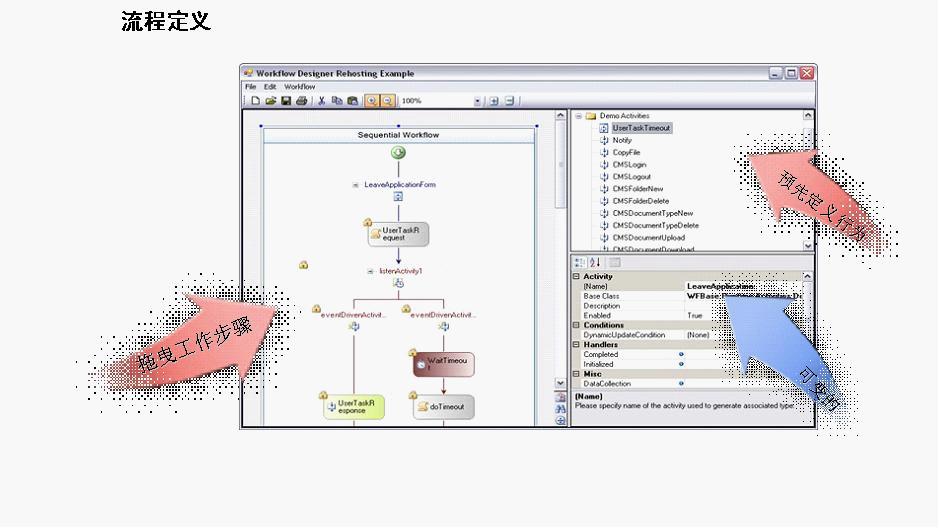Click the Cut scissors toolbar icon
939x528 pixels.
pos(322,101)
